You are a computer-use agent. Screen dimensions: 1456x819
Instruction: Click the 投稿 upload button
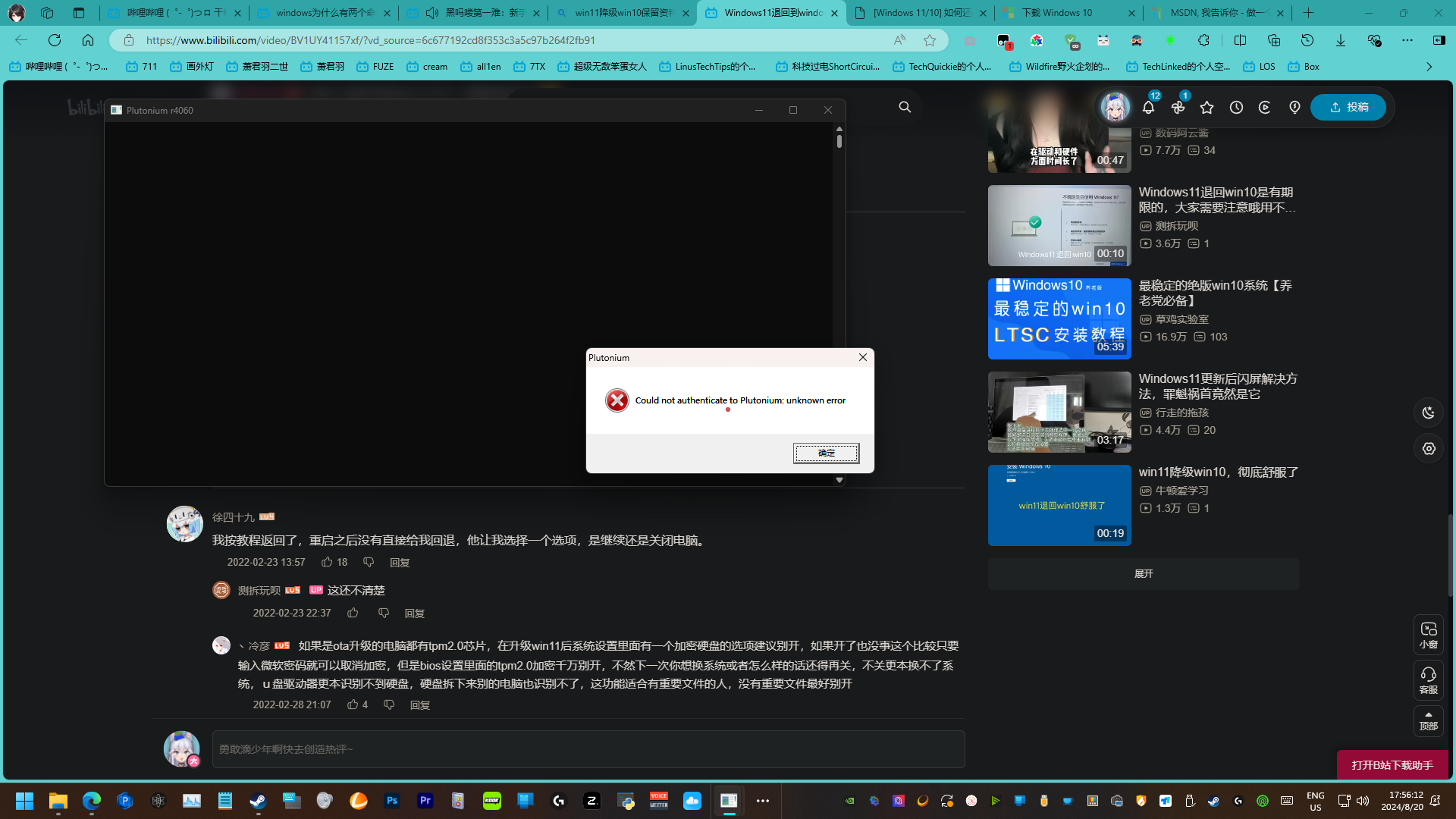point(1348,108)
